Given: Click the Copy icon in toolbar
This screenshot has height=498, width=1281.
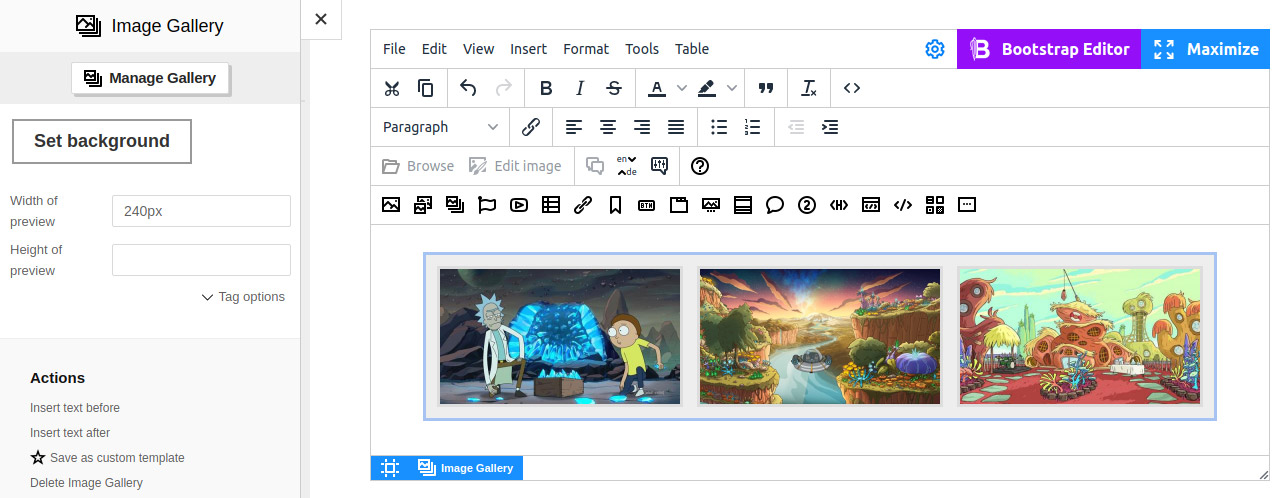Looking at the screenshot, I should coord(425,88).
